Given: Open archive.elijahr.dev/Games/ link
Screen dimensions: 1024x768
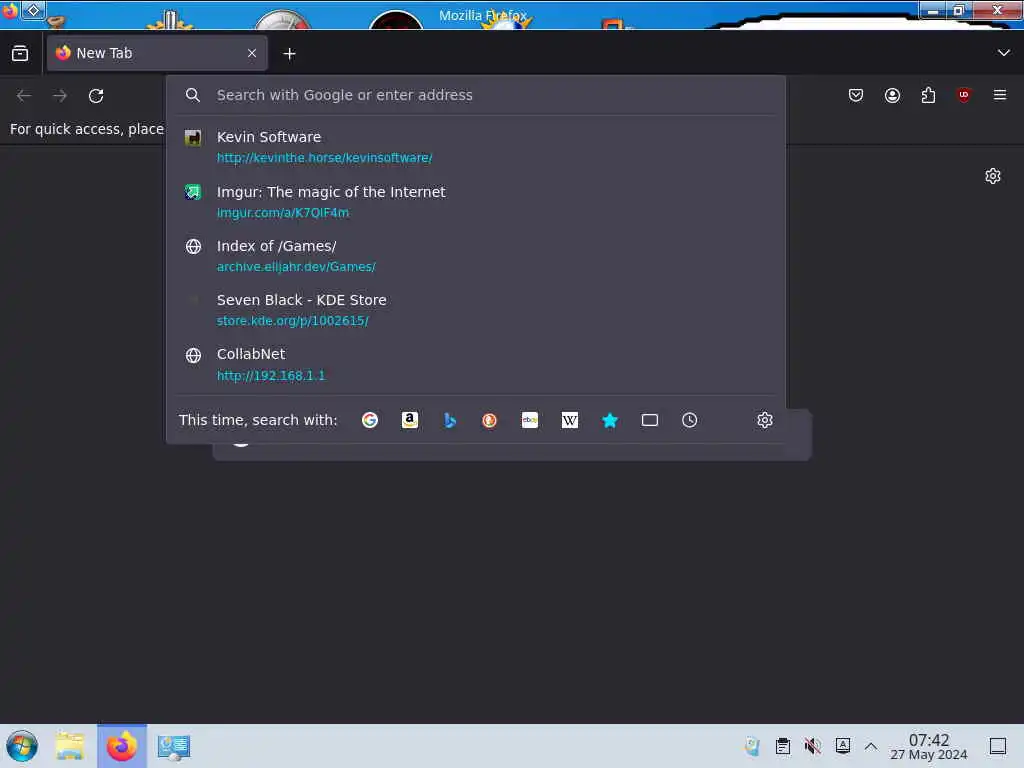Looking at the screenshot, I should (x=296, y=267).
